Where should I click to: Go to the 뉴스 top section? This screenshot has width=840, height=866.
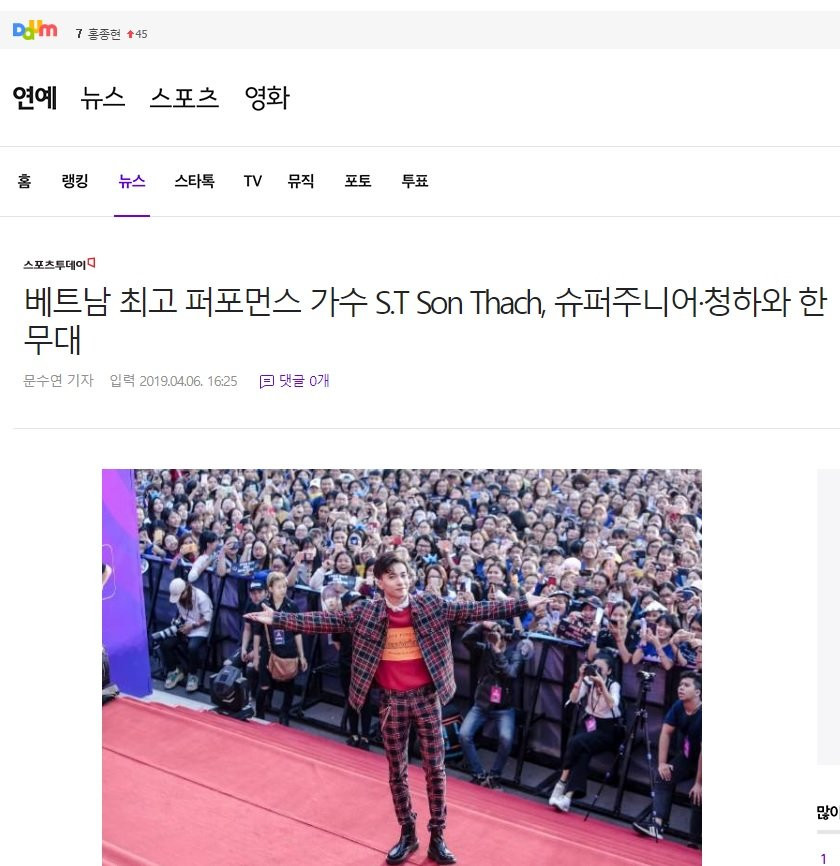coord(103,98)
